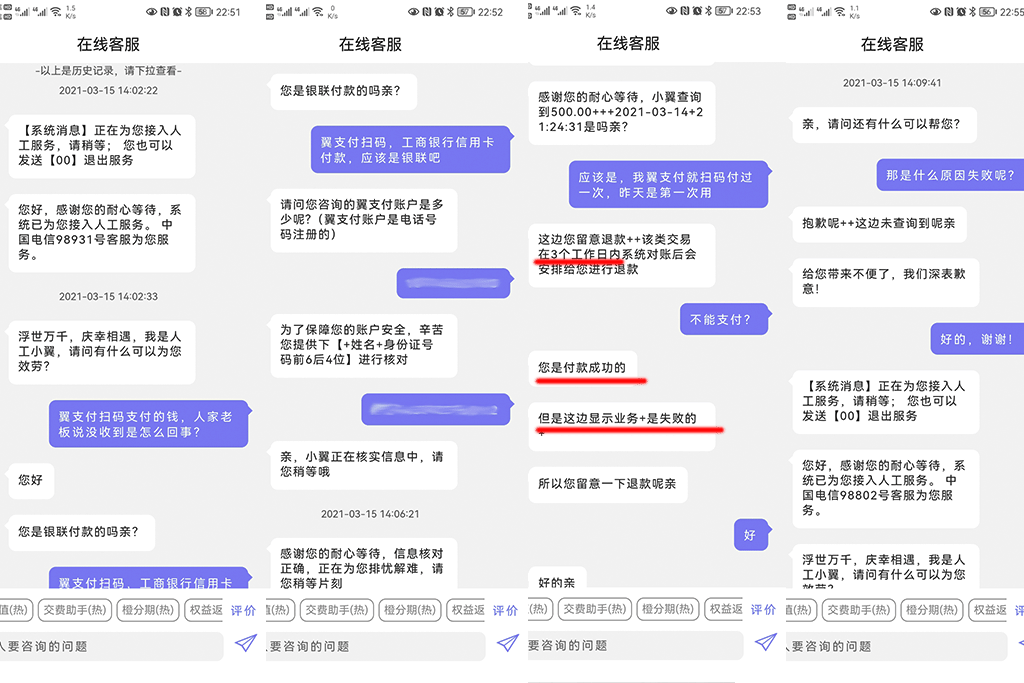Tap the message 亲，小翼正在核实信息中，请您稍等哦
Viewport: 1024px width, 683px height.
(x=364, y=464)
